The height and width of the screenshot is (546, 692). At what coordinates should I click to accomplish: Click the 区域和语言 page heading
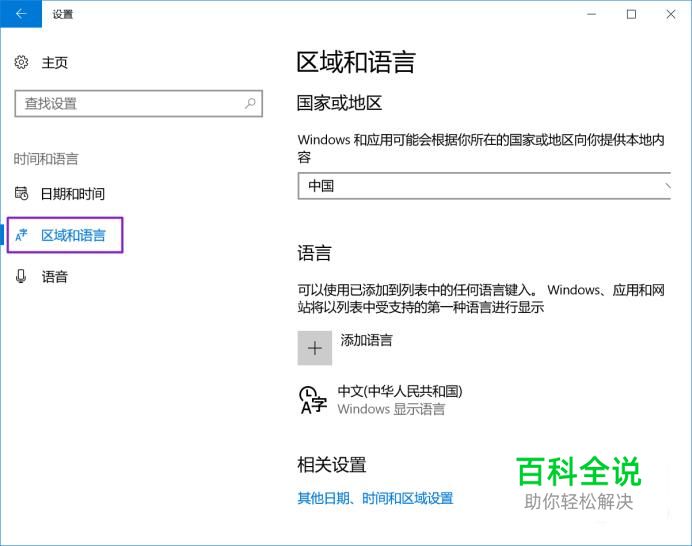pyautogui.click(x=356, y=62)
